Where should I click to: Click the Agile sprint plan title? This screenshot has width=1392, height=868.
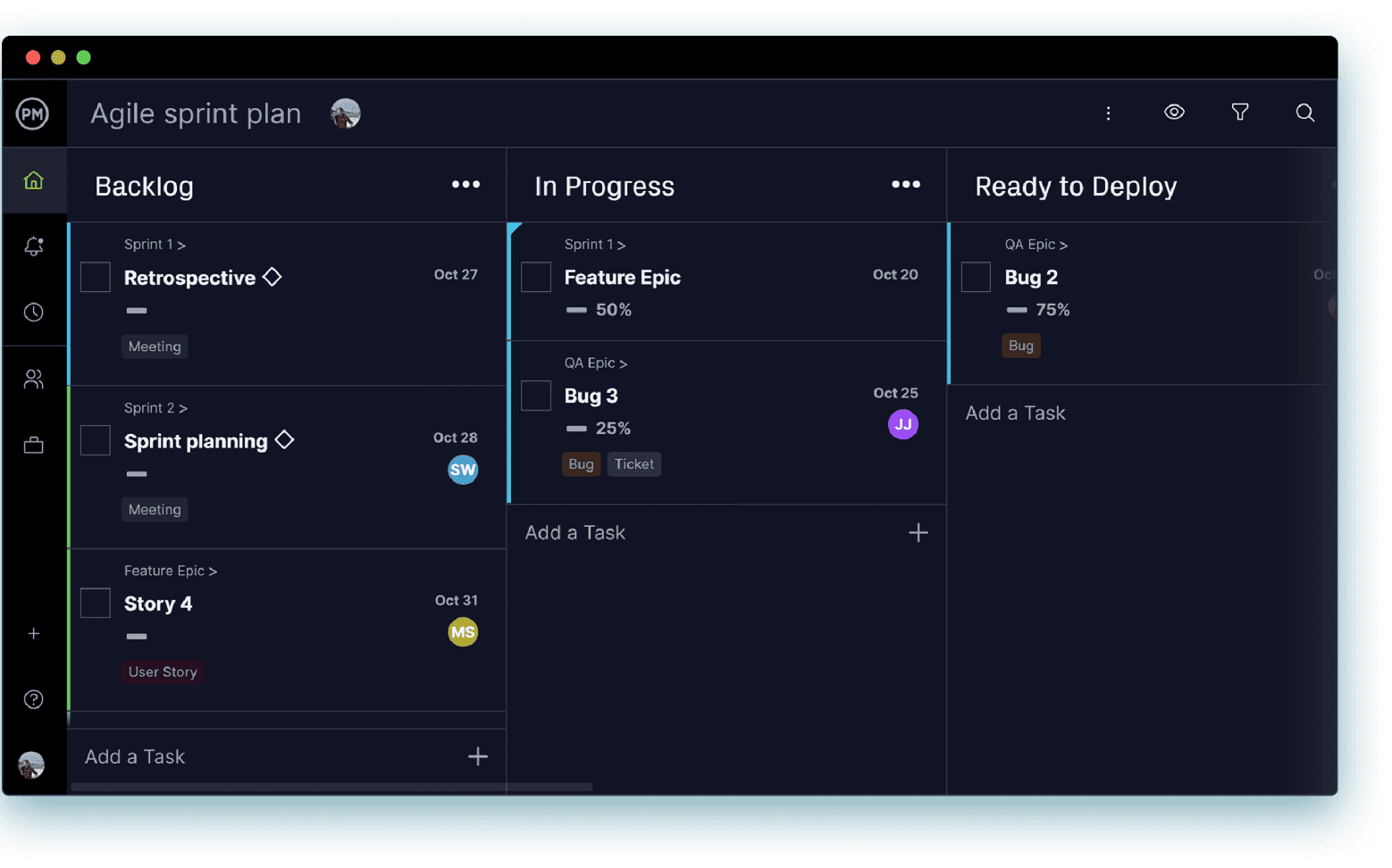[x=195, y=113]
